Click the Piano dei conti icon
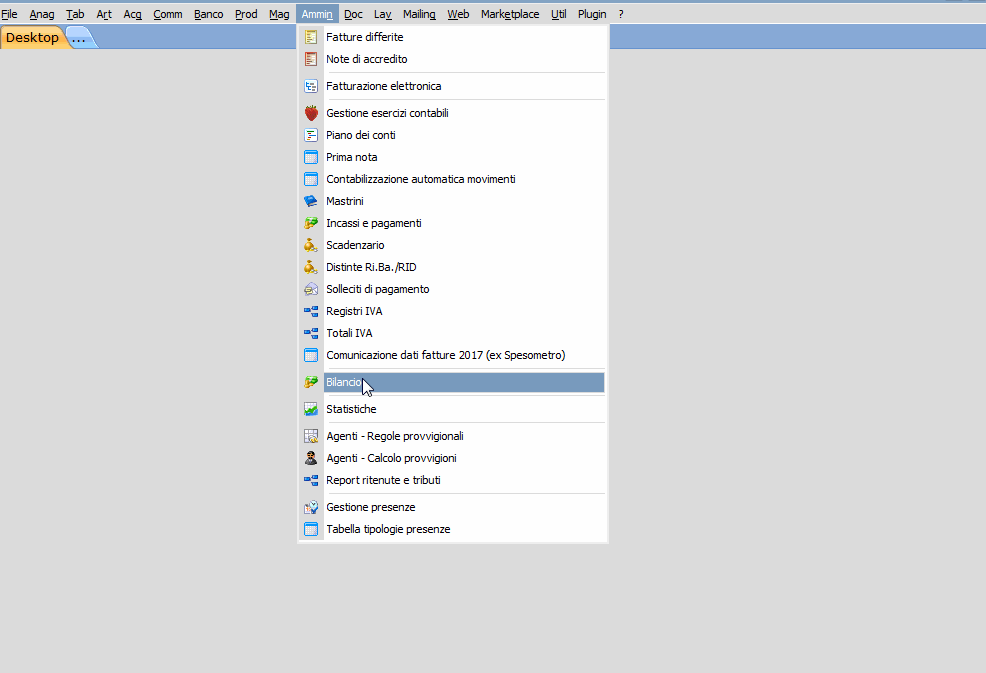 click(x=311, y=135)
